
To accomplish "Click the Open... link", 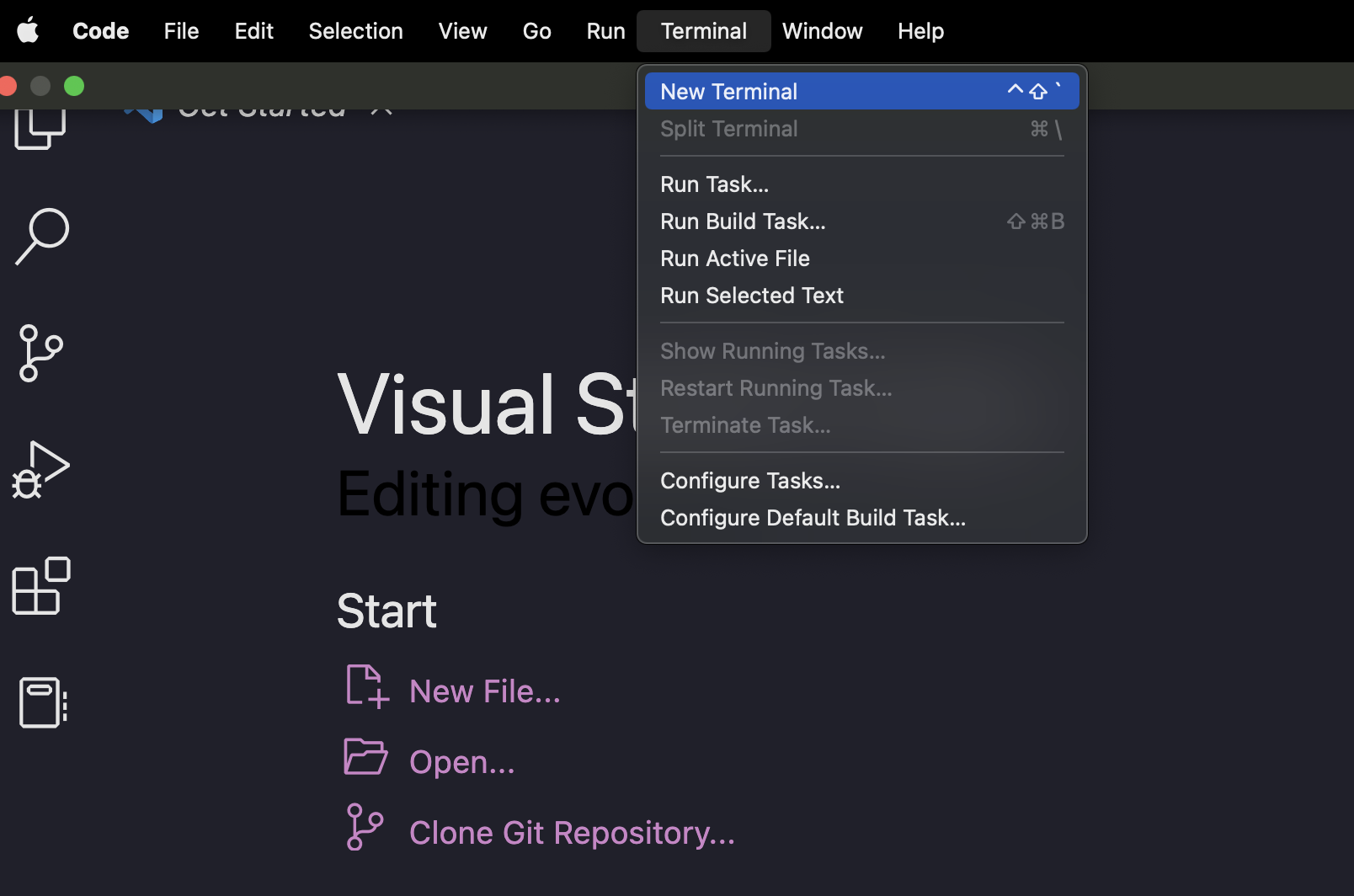I will pos(461,762).
